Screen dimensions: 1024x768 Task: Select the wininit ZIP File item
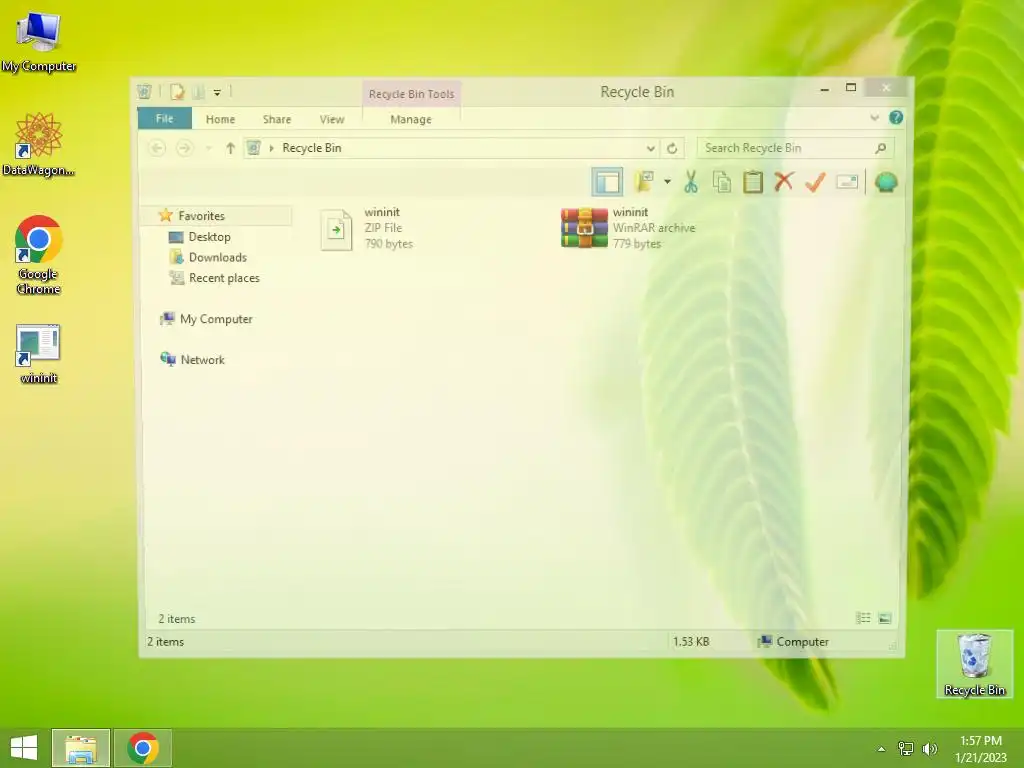[366, 228]
